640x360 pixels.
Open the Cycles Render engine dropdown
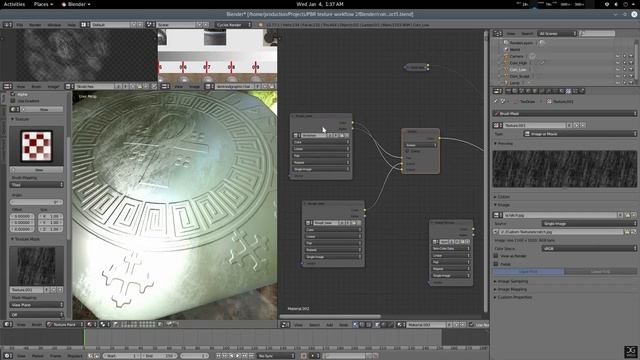point(233,25)
